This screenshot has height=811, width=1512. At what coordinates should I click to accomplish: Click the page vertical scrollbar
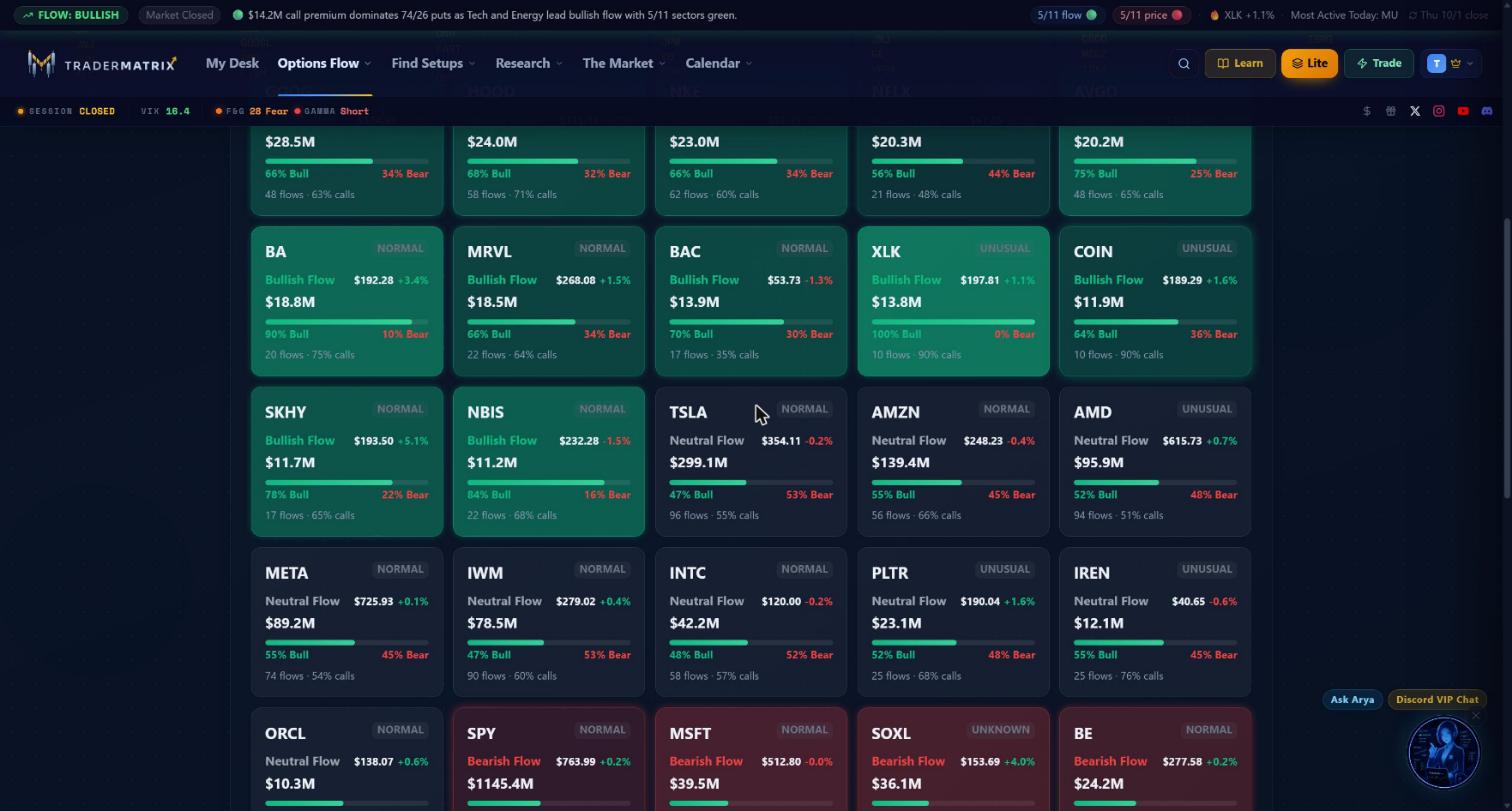point(1507,356)
